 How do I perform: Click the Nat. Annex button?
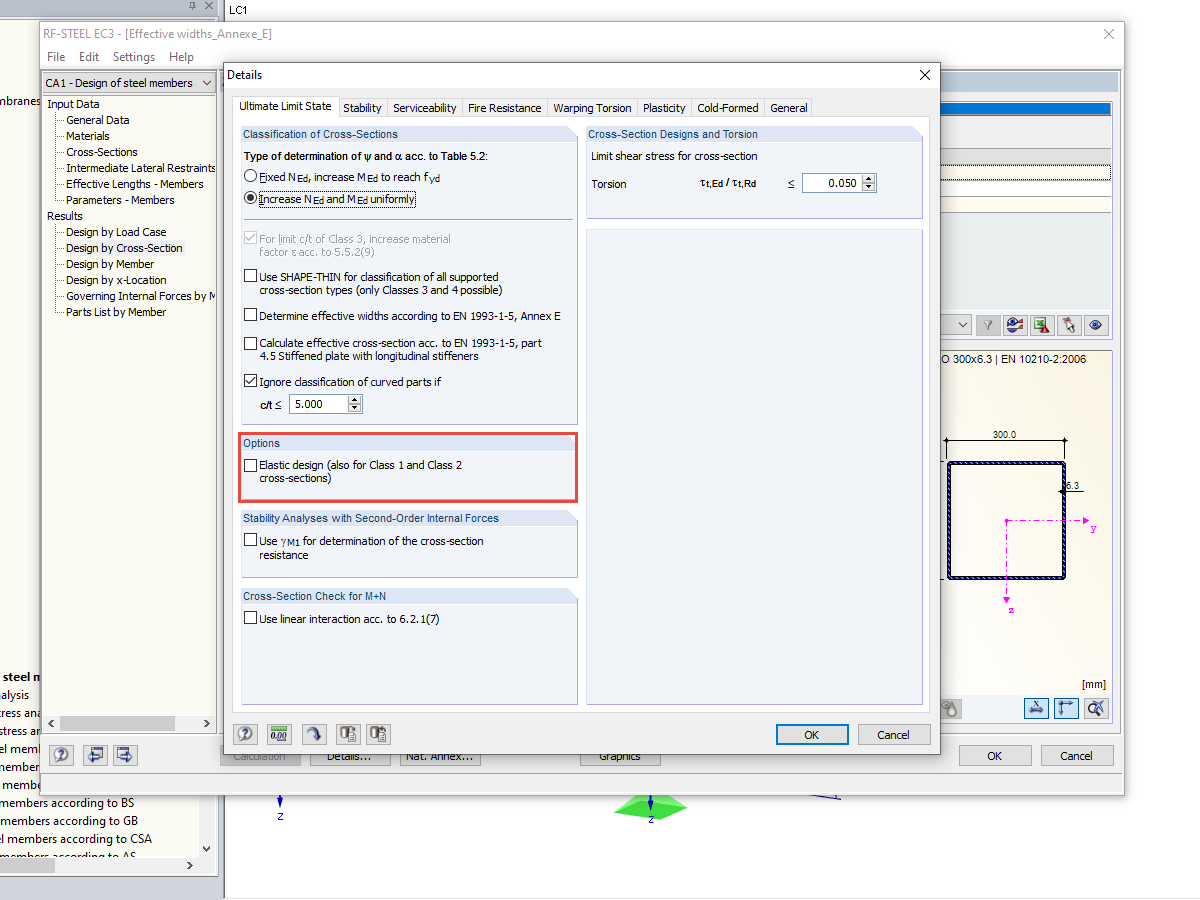pyautogui.click(x=440, y=757)
